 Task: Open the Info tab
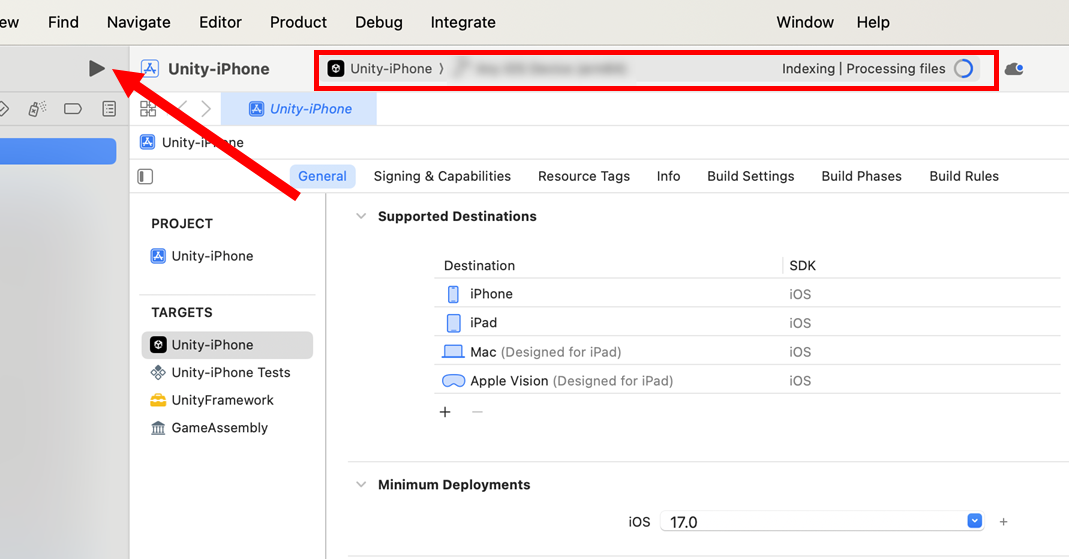point(668,176)
